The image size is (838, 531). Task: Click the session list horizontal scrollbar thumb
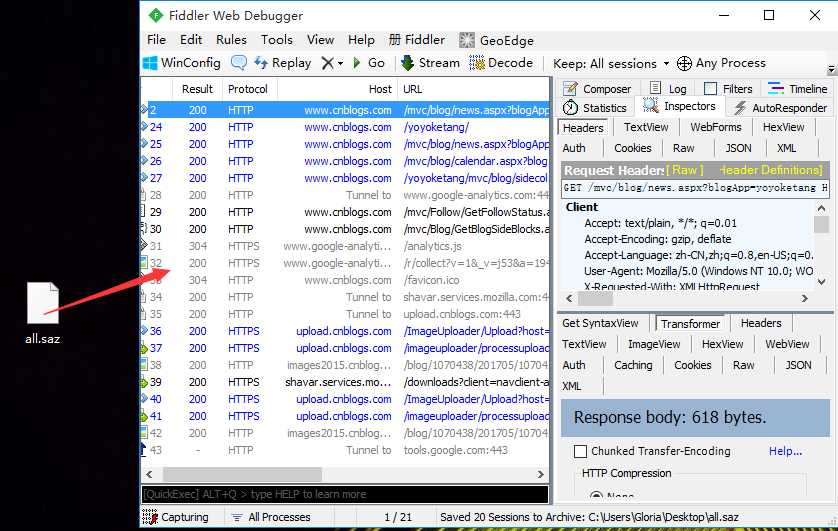coord(243,474)
